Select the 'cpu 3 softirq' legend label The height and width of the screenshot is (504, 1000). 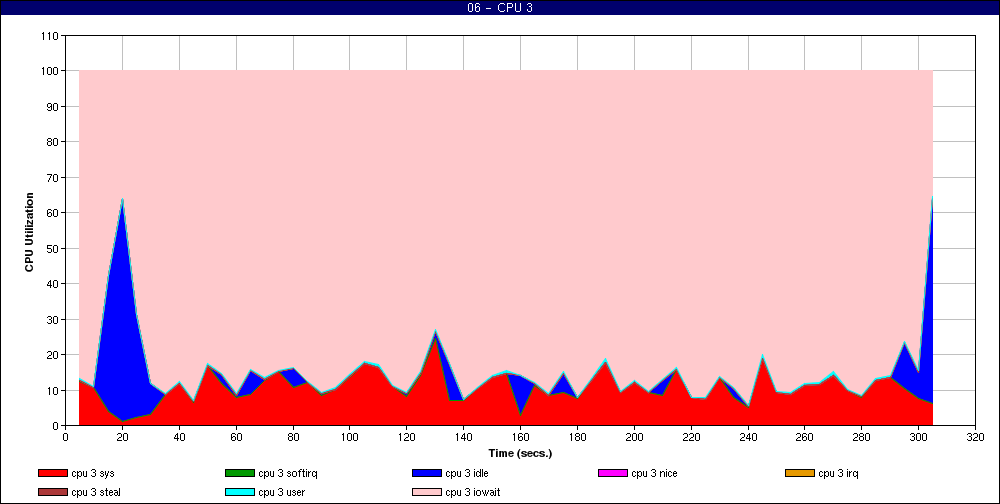tap(288, 473)
